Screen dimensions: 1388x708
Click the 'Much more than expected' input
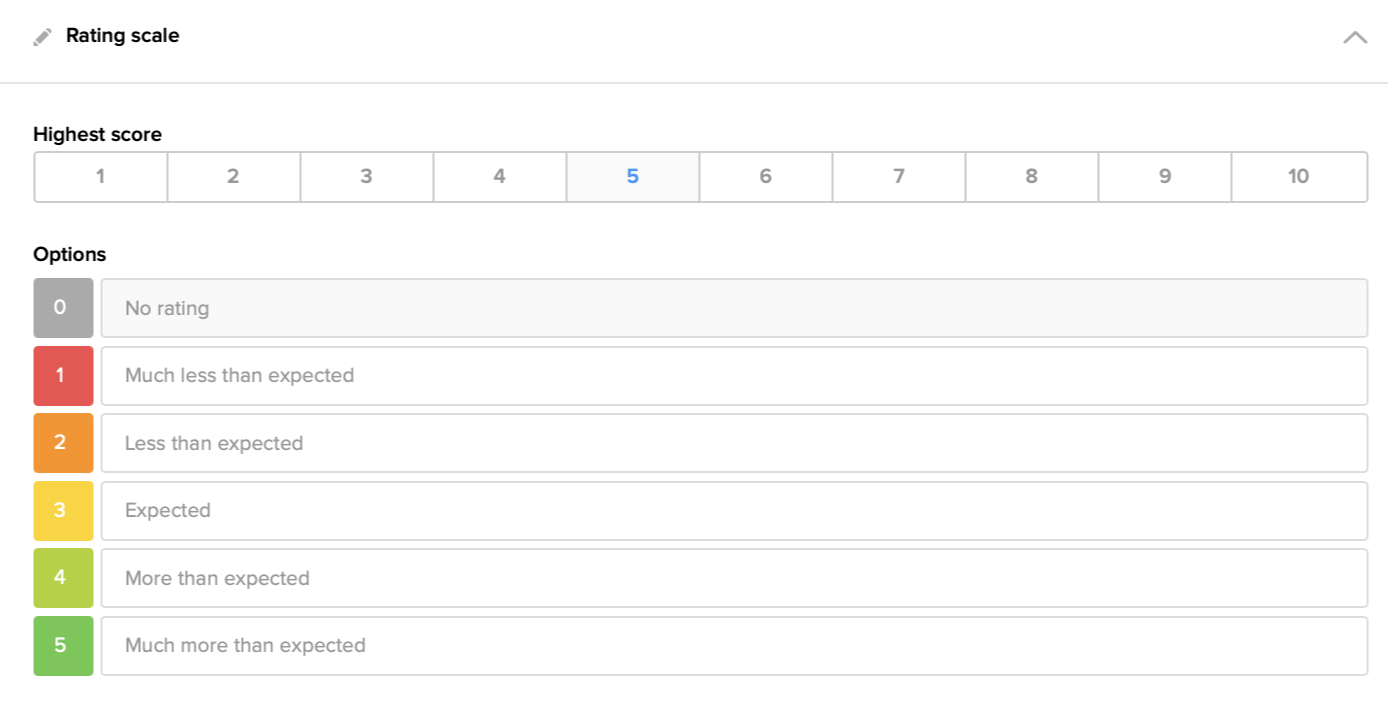733,646
